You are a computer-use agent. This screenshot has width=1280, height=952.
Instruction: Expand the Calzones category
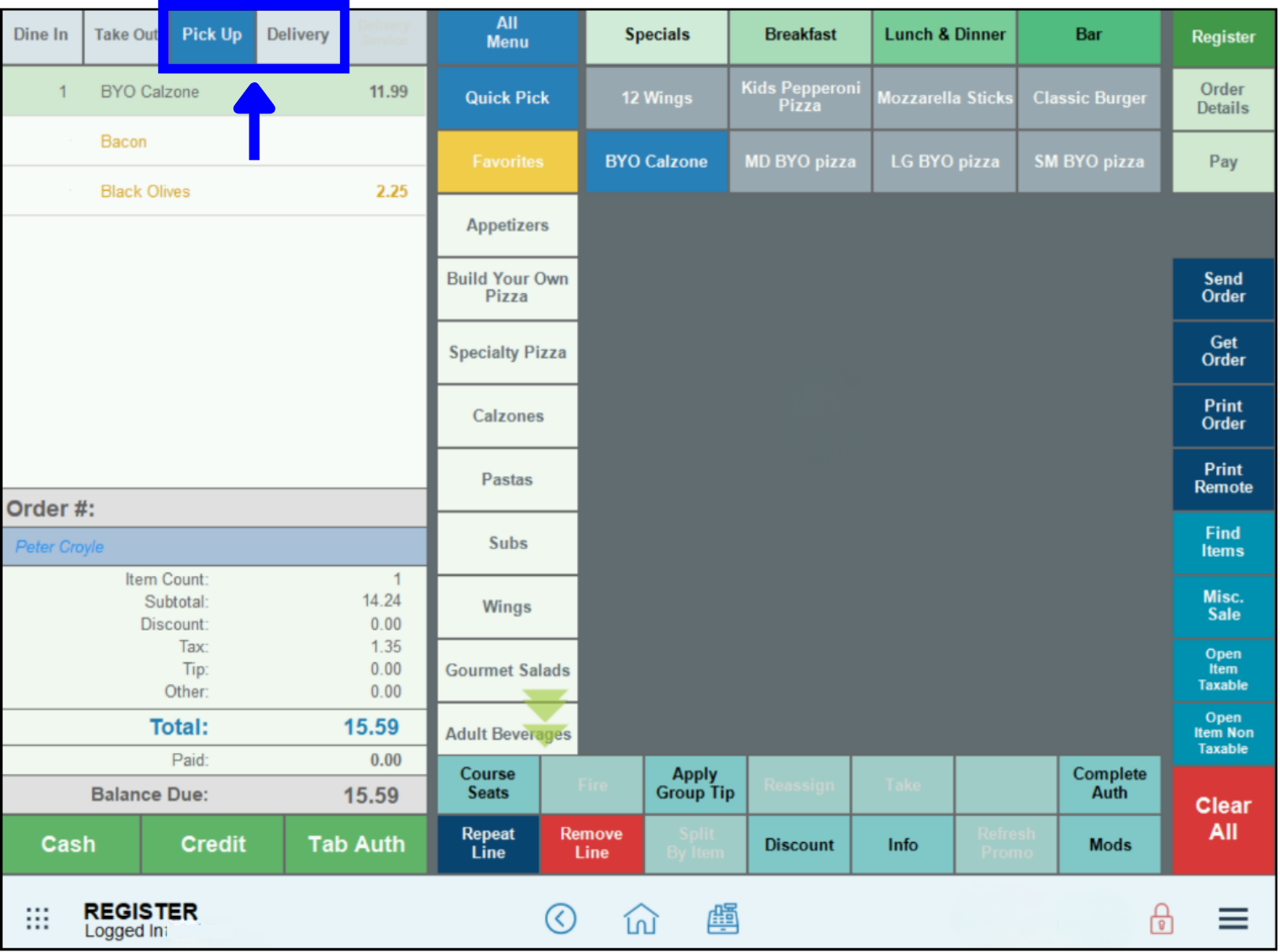(x=507, y=416)
